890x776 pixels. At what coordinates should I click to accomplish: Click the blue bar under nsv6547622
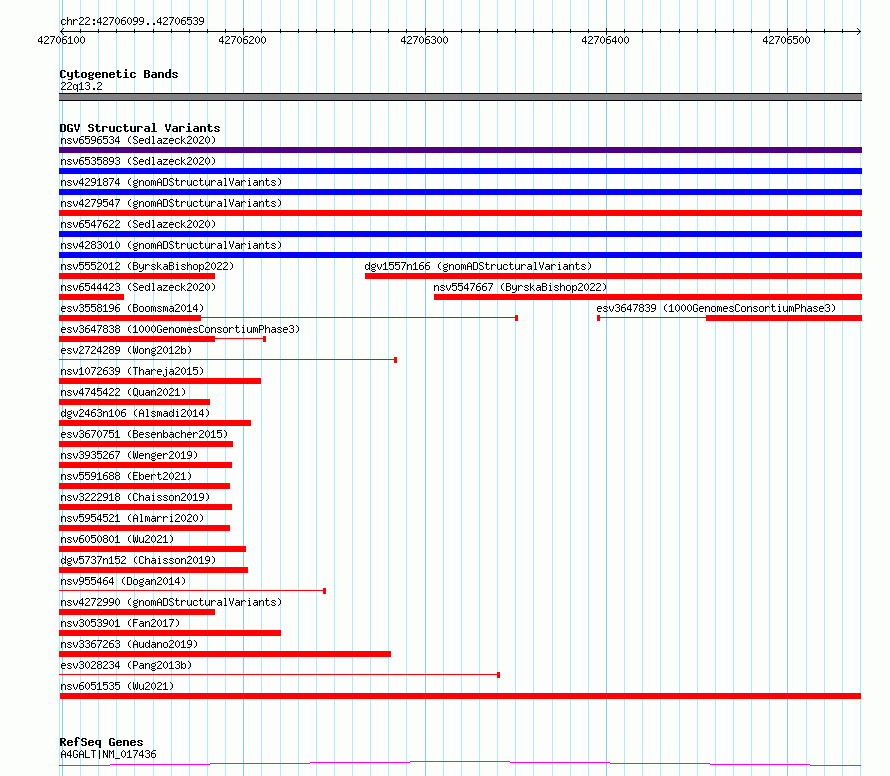pos(460,234)
